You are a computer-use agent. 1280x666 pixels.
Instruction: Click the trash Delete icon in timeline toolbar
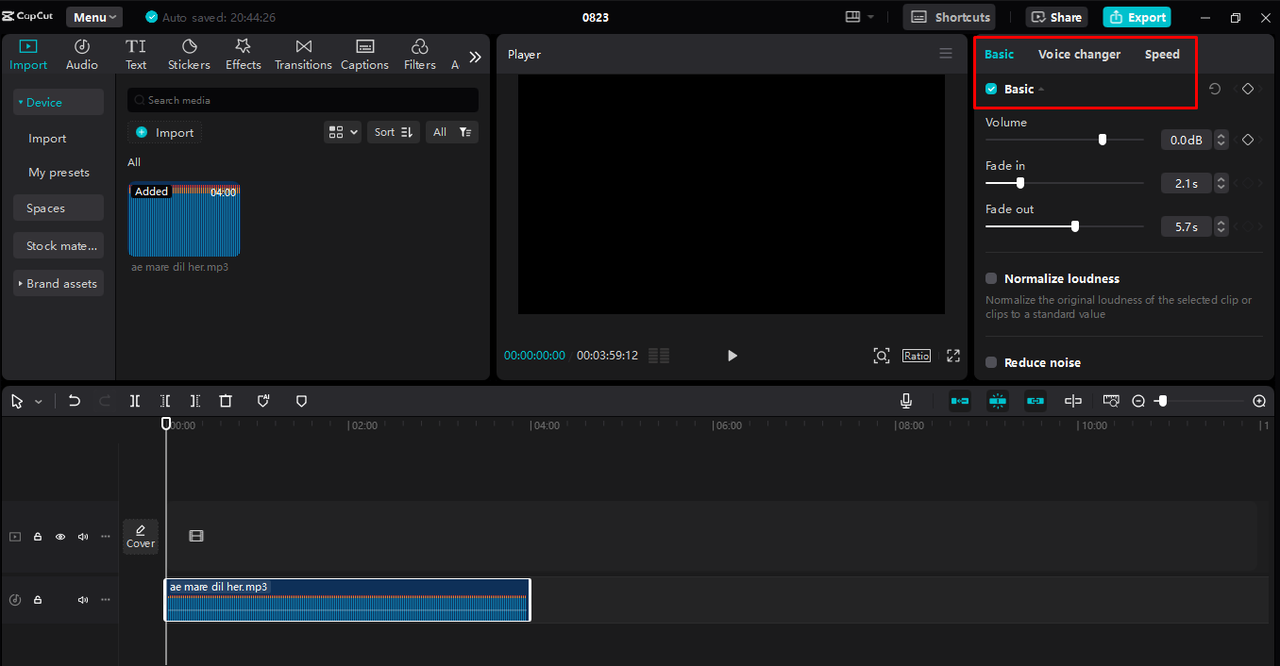pyautogui.click(x=226, y=401)
